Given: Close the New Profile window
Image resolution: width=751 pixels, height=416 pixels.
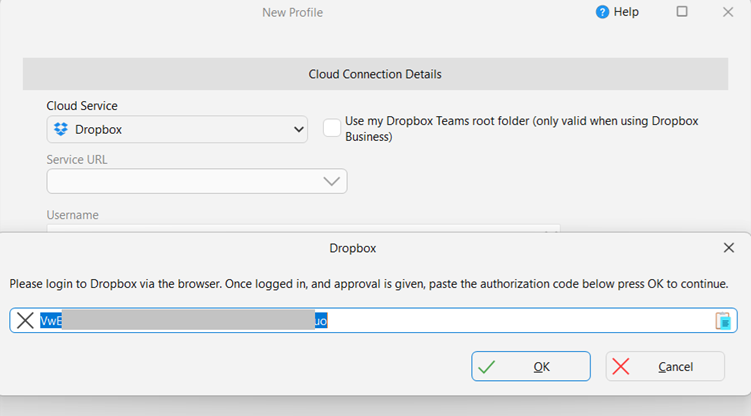Looking at the screenshot, I should coord(728,12).
